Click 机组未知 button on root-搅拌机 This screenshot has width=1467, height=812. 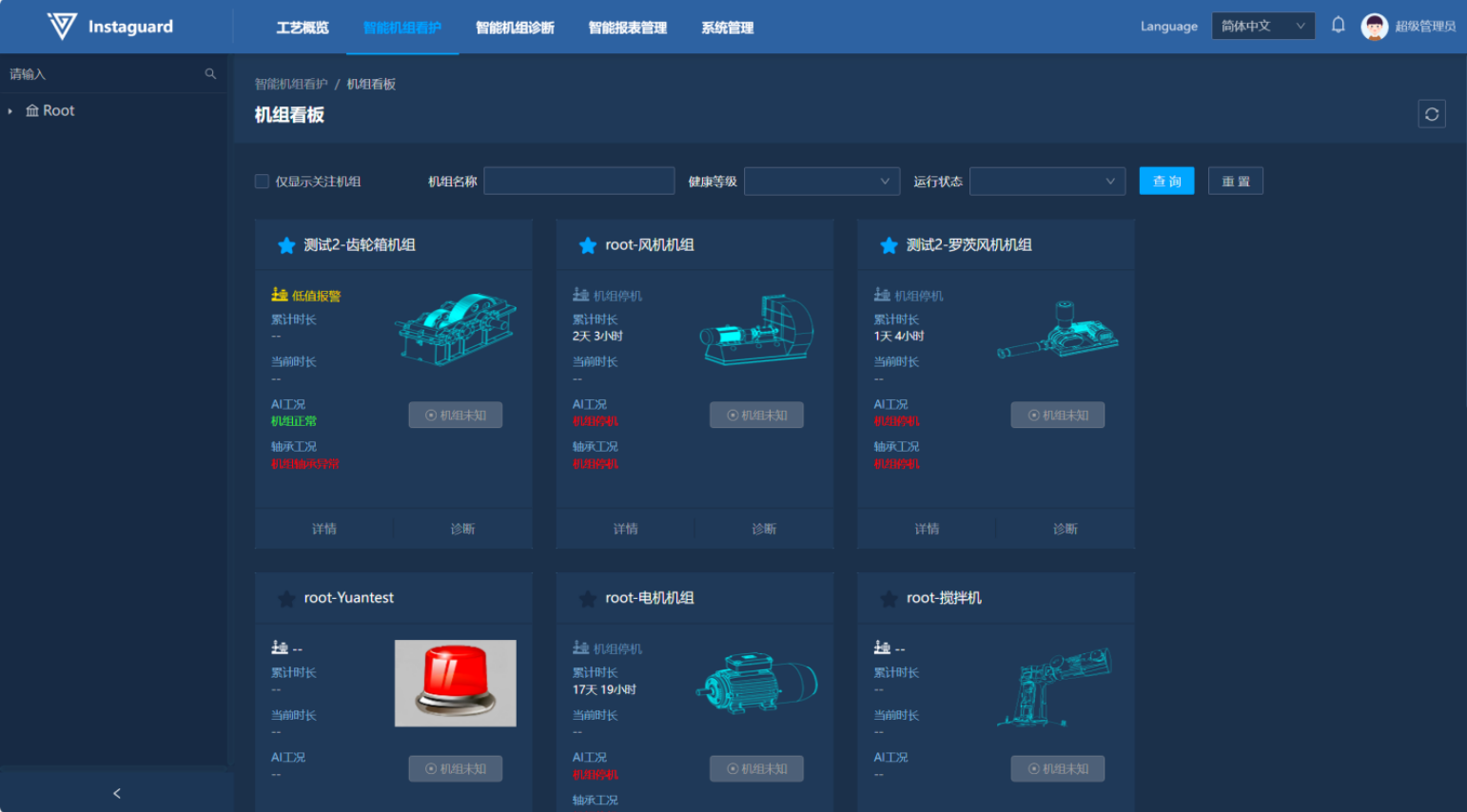[x=1058, y=768]
